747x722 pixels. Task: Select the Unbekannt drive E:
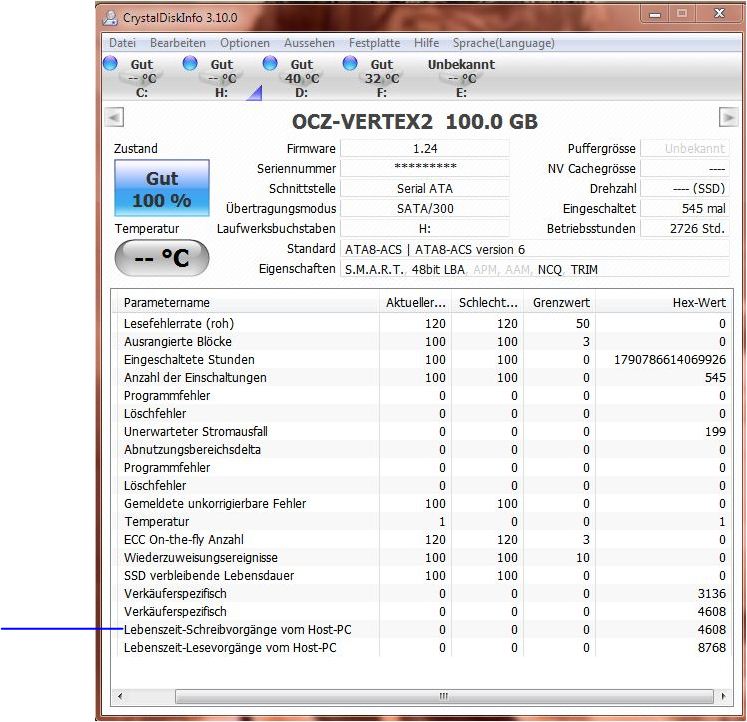461,78
